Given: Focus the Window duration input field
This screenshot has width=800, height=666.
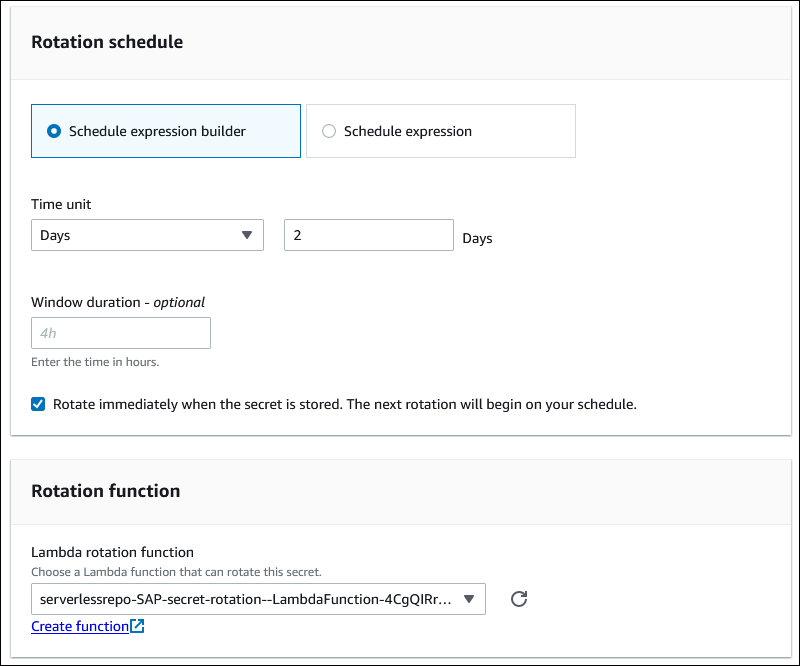Looking at the screenshot, I should click(x=121, y=333).
